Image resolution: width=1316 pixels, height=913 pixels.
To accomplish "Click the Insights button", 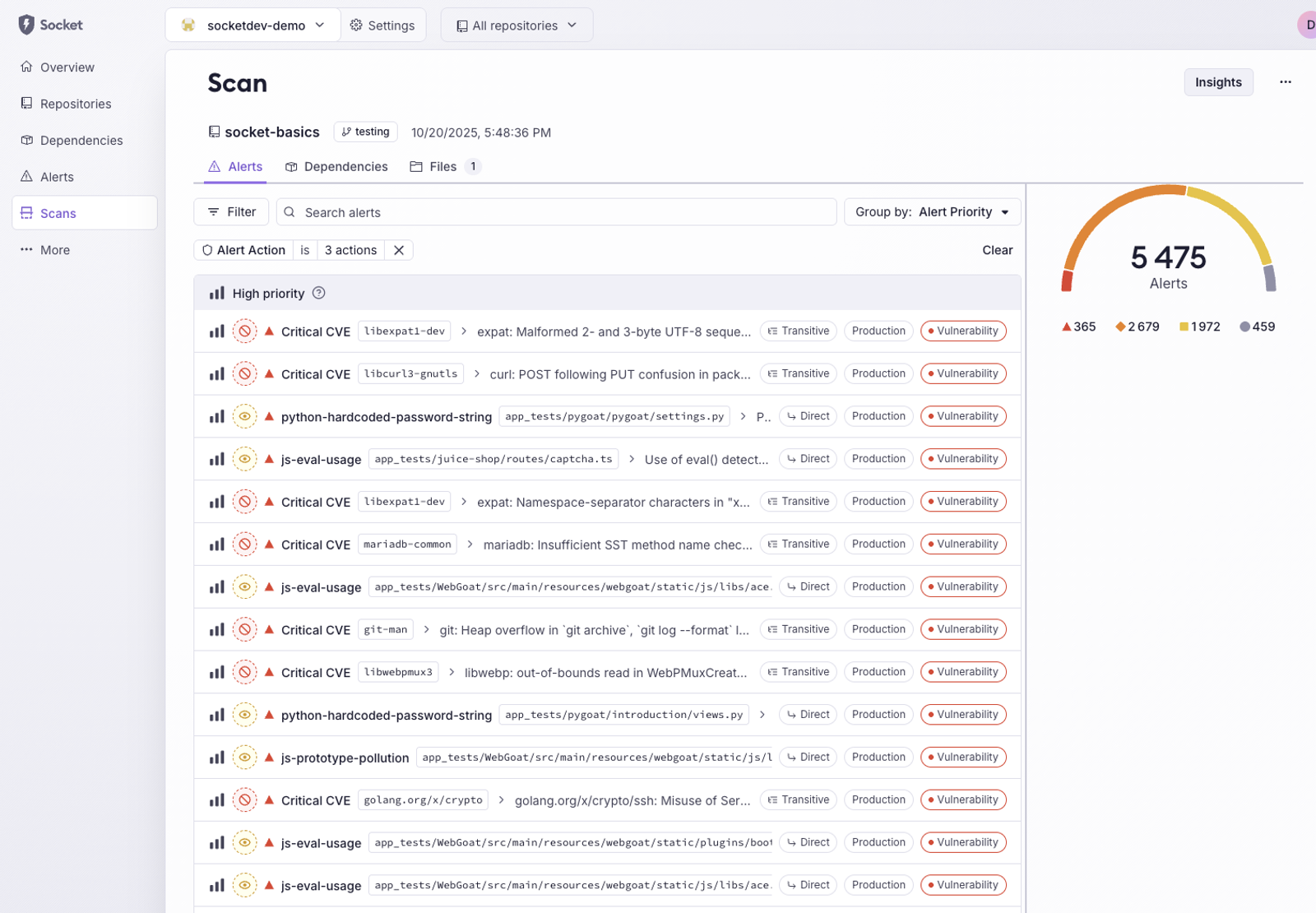I will click(x=1218, y=82).
